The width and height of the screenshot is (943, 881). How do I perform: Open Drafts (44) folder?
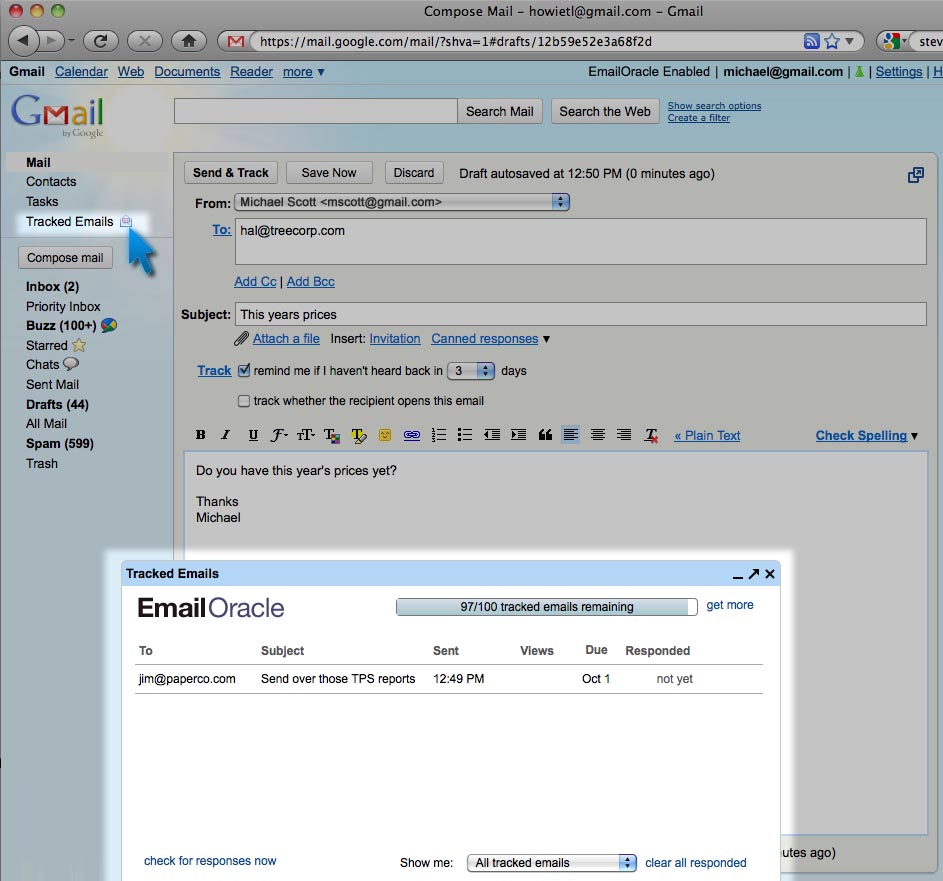57,404
